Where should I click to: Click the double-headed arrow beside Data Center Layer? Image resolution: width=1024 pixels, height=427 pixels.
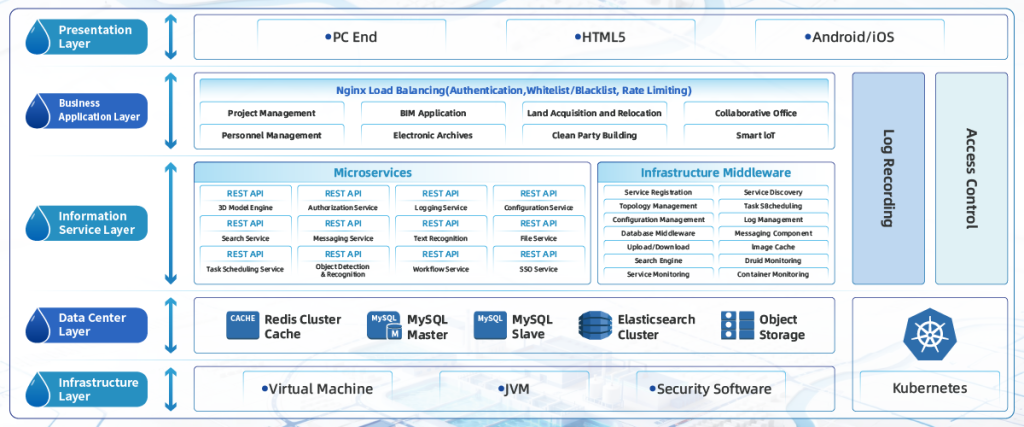coord(171,326)
